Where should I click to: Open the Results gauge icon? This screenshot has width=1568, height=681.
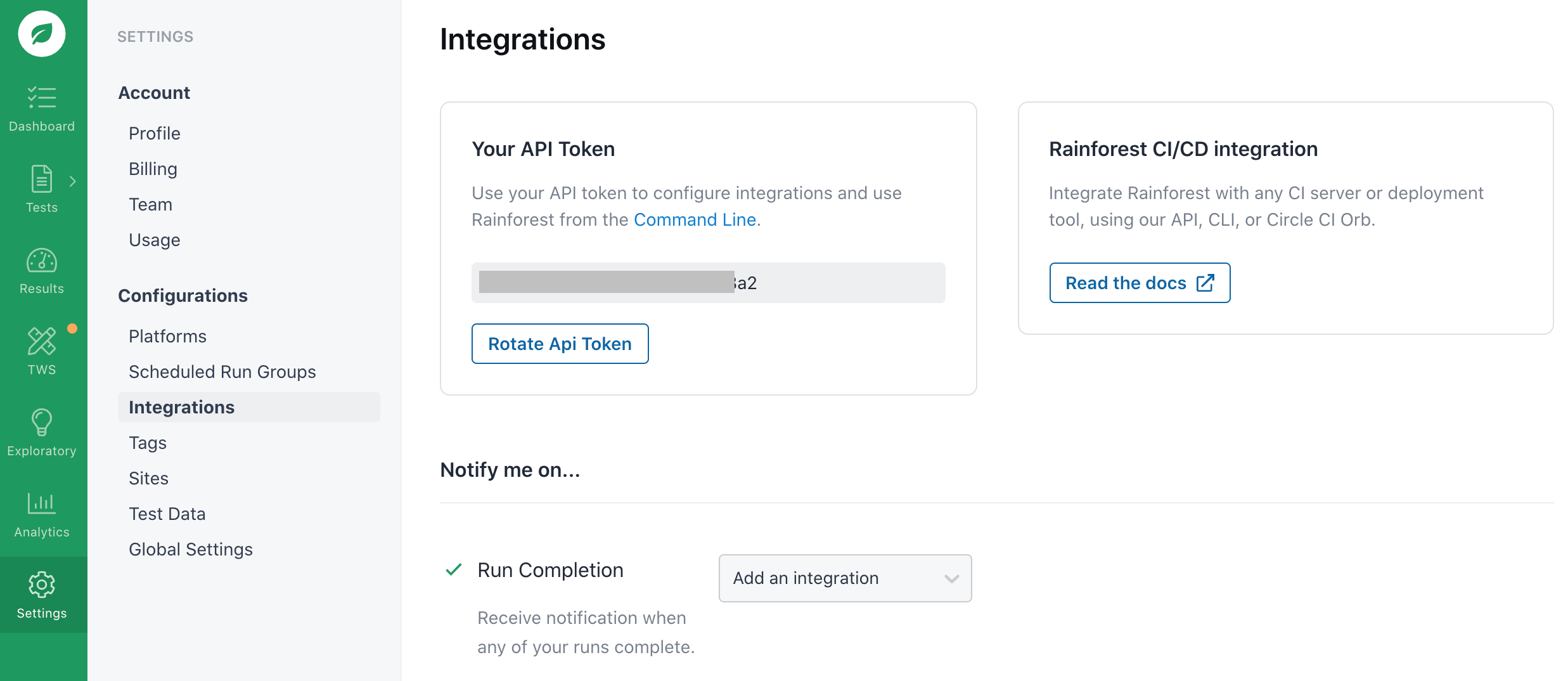(x=42, y=261)
